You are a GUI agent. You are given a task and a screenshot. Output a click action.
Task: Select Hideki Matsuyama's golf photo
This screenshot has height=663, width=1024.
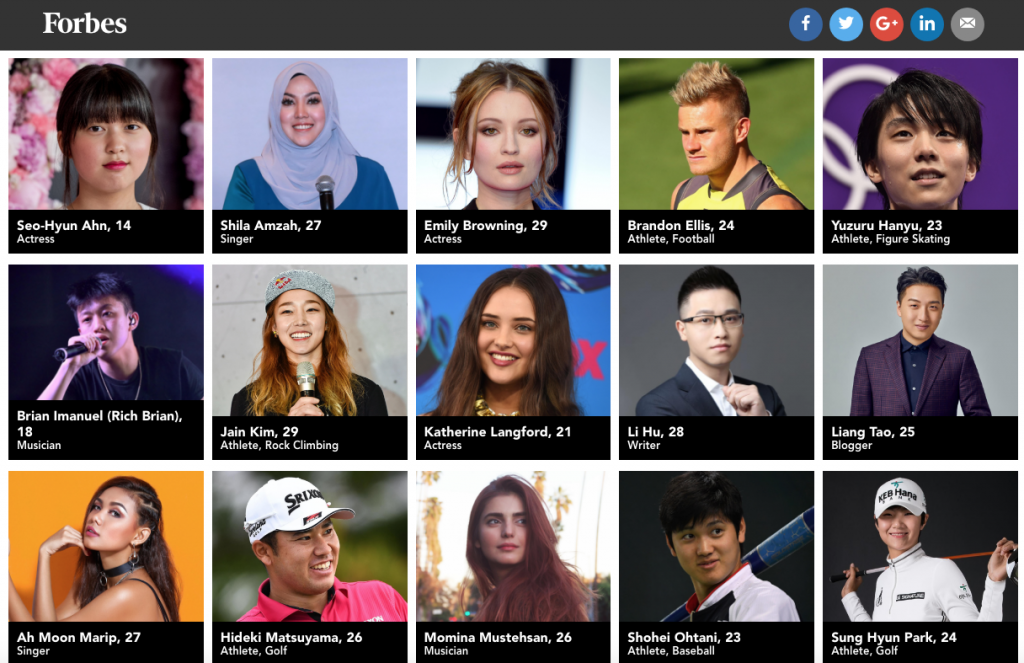click(310, 546)
